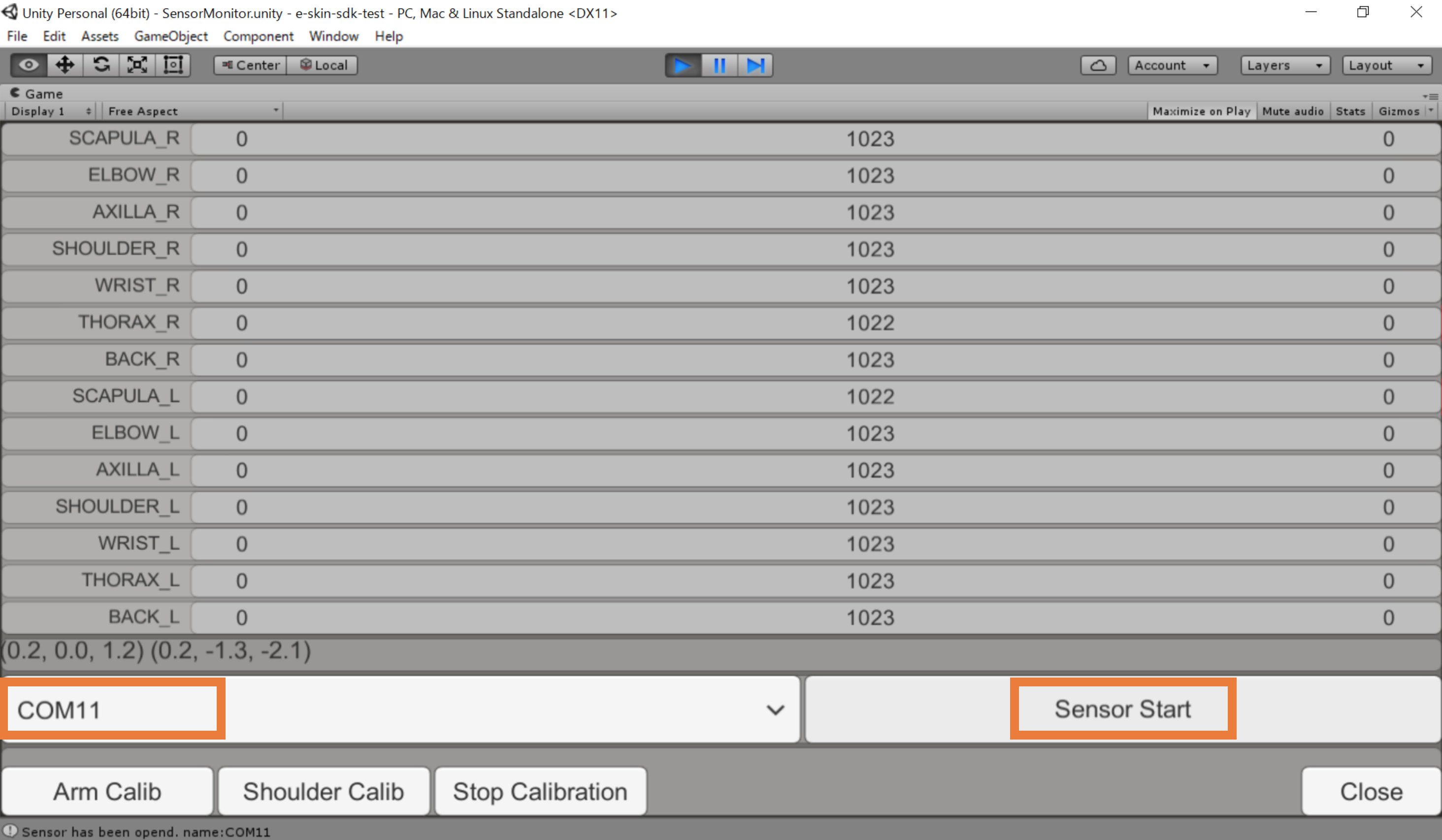
Task: Expand the Gizmos dropdown arrow
Action: pos(1431,111)
